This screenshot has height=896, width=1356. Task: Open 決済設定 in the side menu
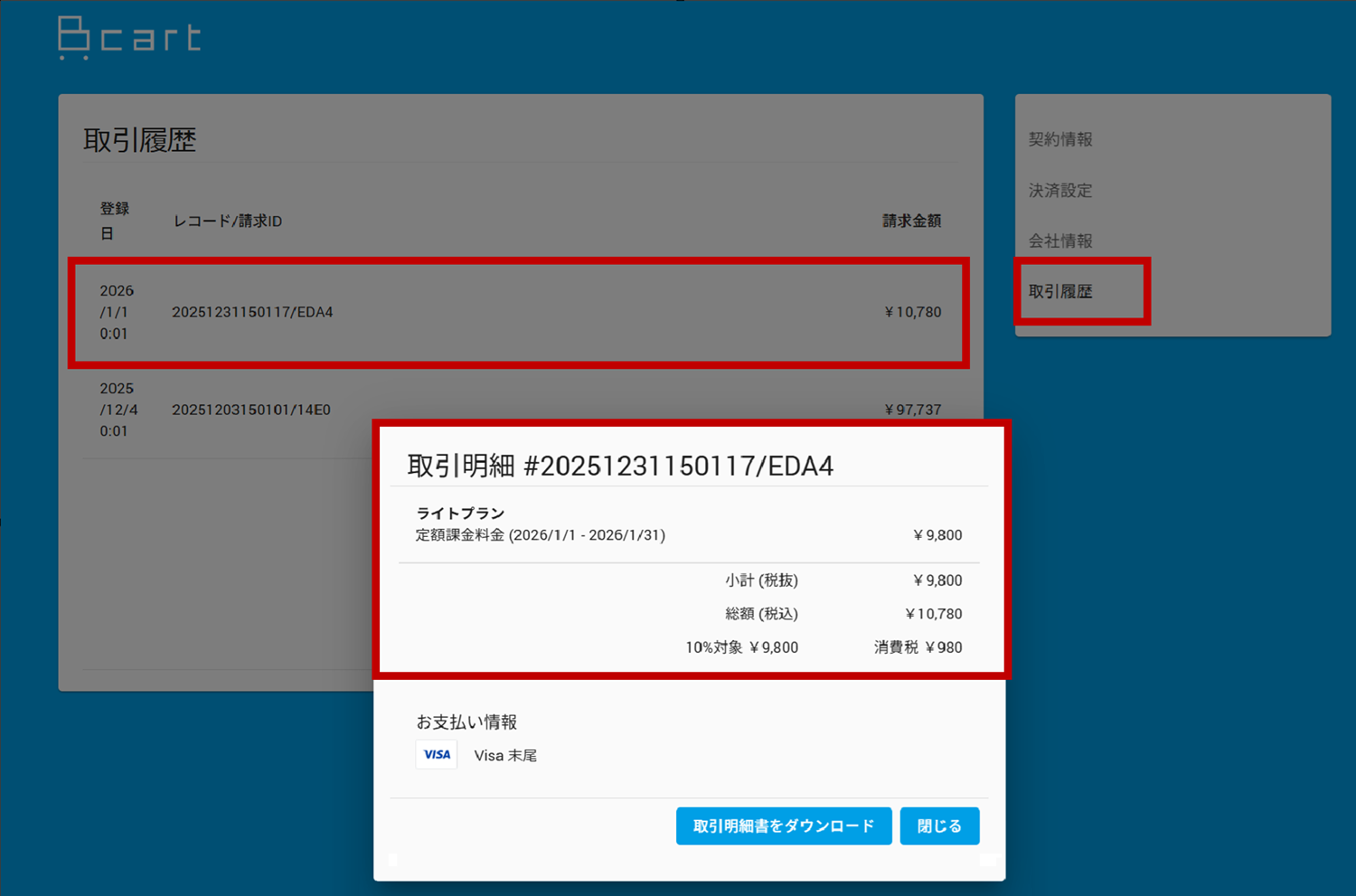coord(1060,191)
